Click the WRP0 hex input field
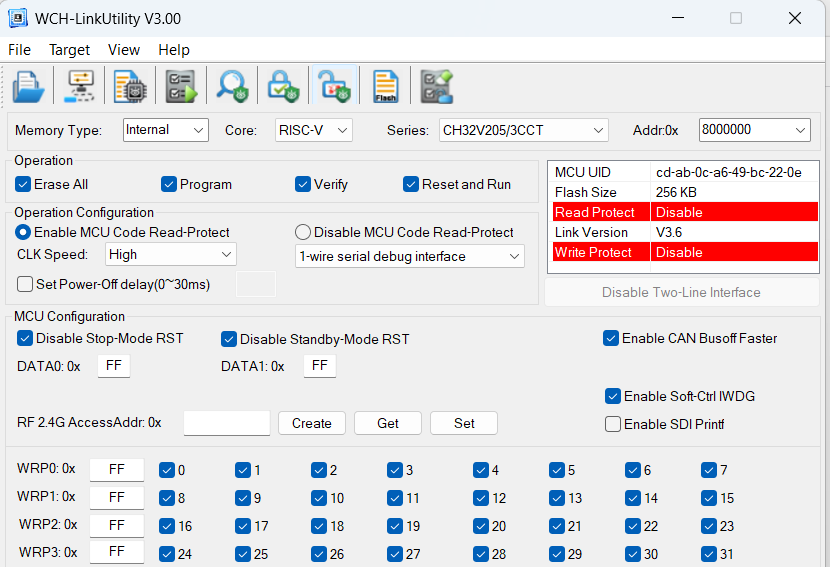This screenshot has height=567, width=830. coord(116,470)
